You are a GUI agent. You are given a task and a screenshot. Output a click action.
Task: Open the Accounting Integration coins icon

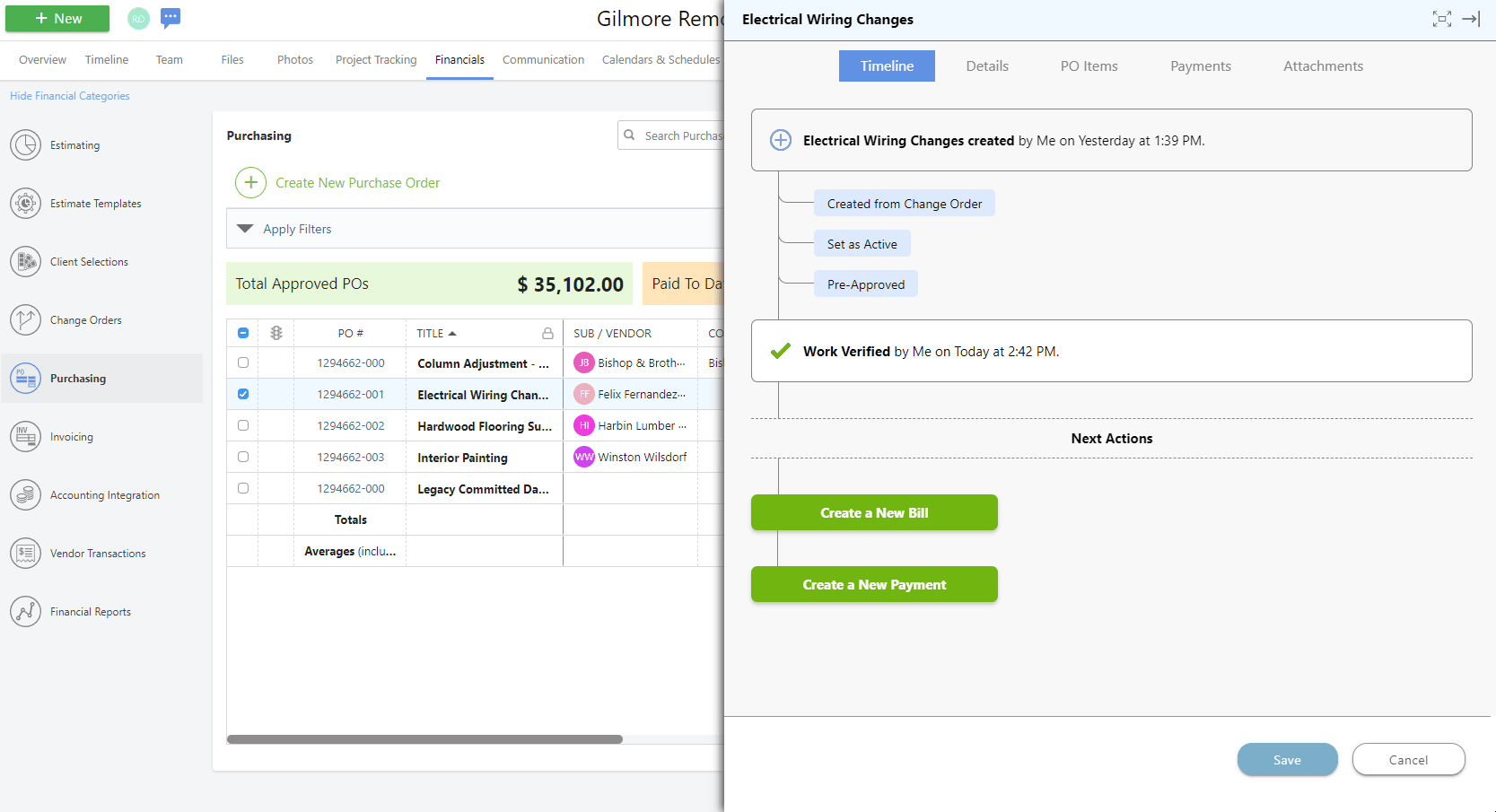coord(25,494)
